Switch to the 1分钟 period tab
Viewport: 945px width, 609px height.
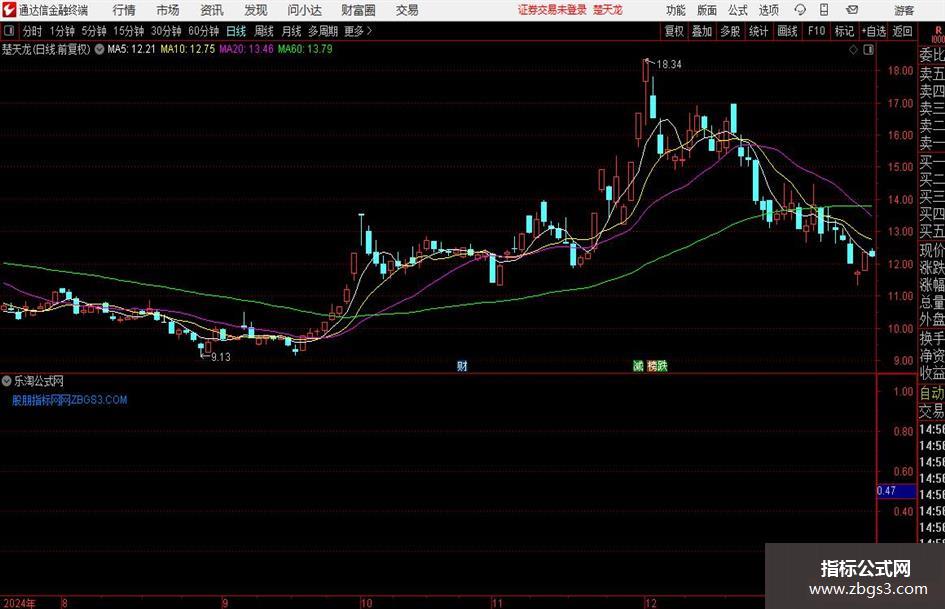pos(62,31)
